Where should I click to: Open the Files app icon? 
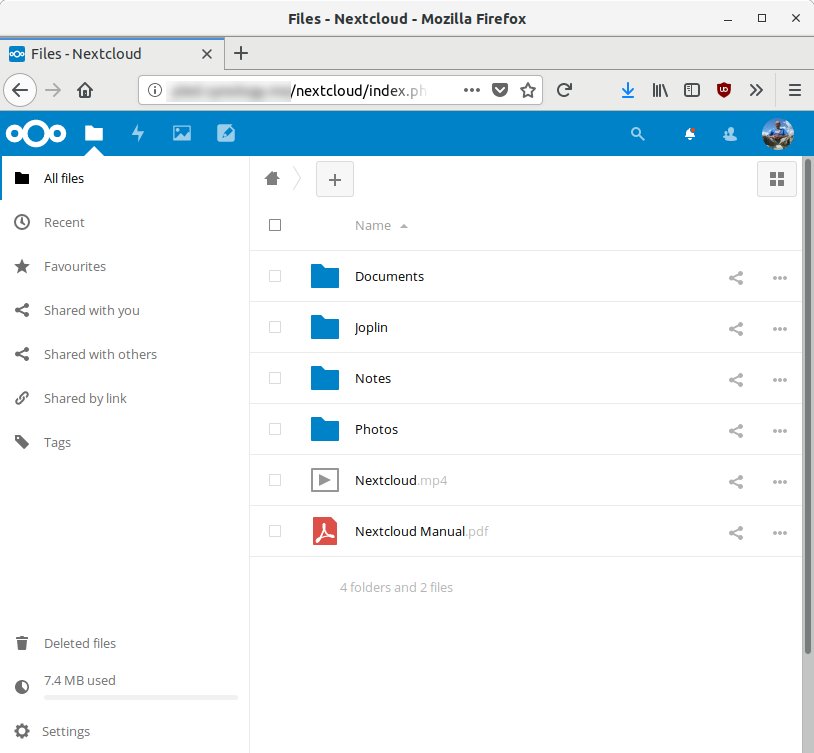click(94, 133)
